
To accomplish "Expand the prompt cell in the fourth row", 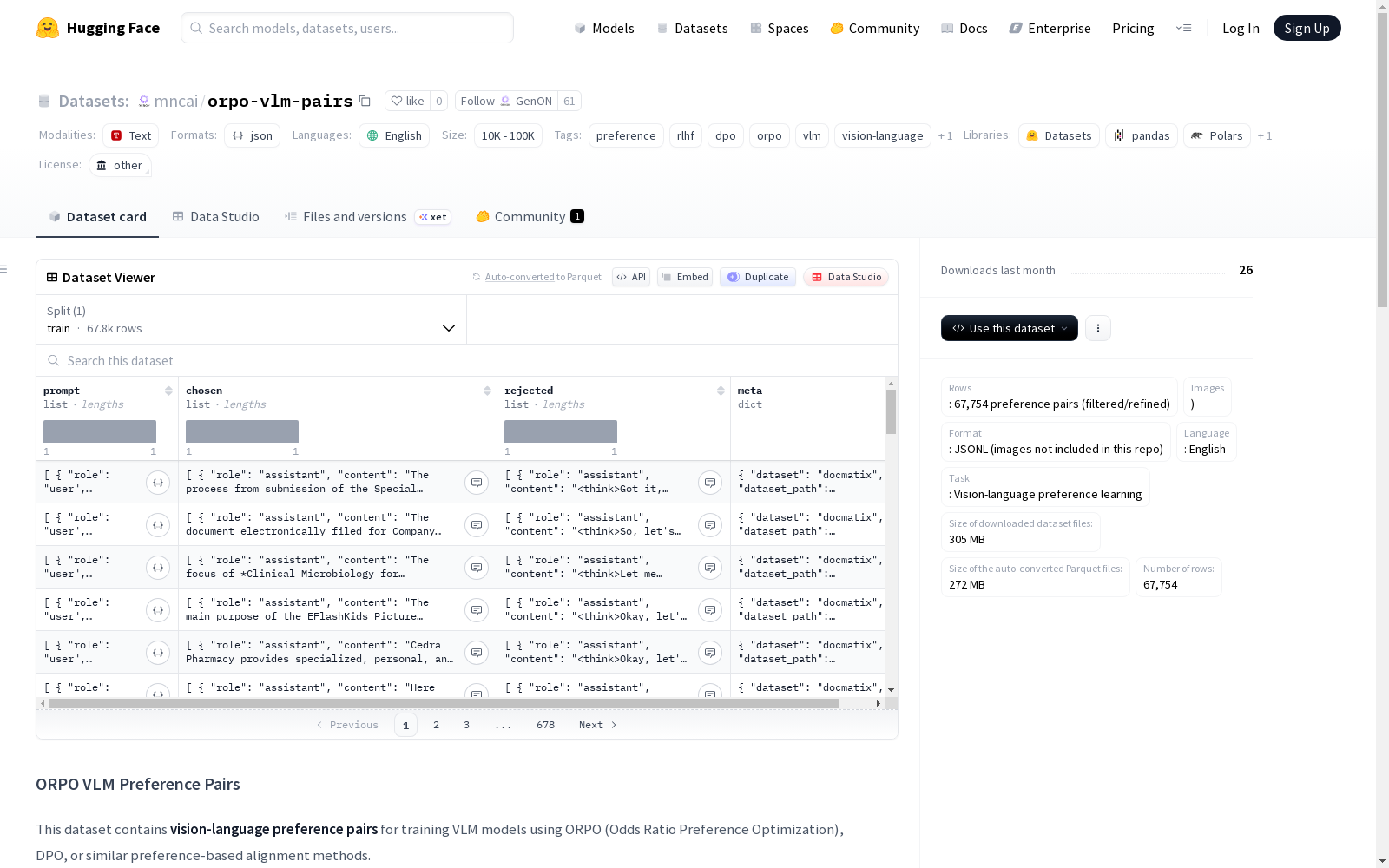I will click(x=158, y=610).
